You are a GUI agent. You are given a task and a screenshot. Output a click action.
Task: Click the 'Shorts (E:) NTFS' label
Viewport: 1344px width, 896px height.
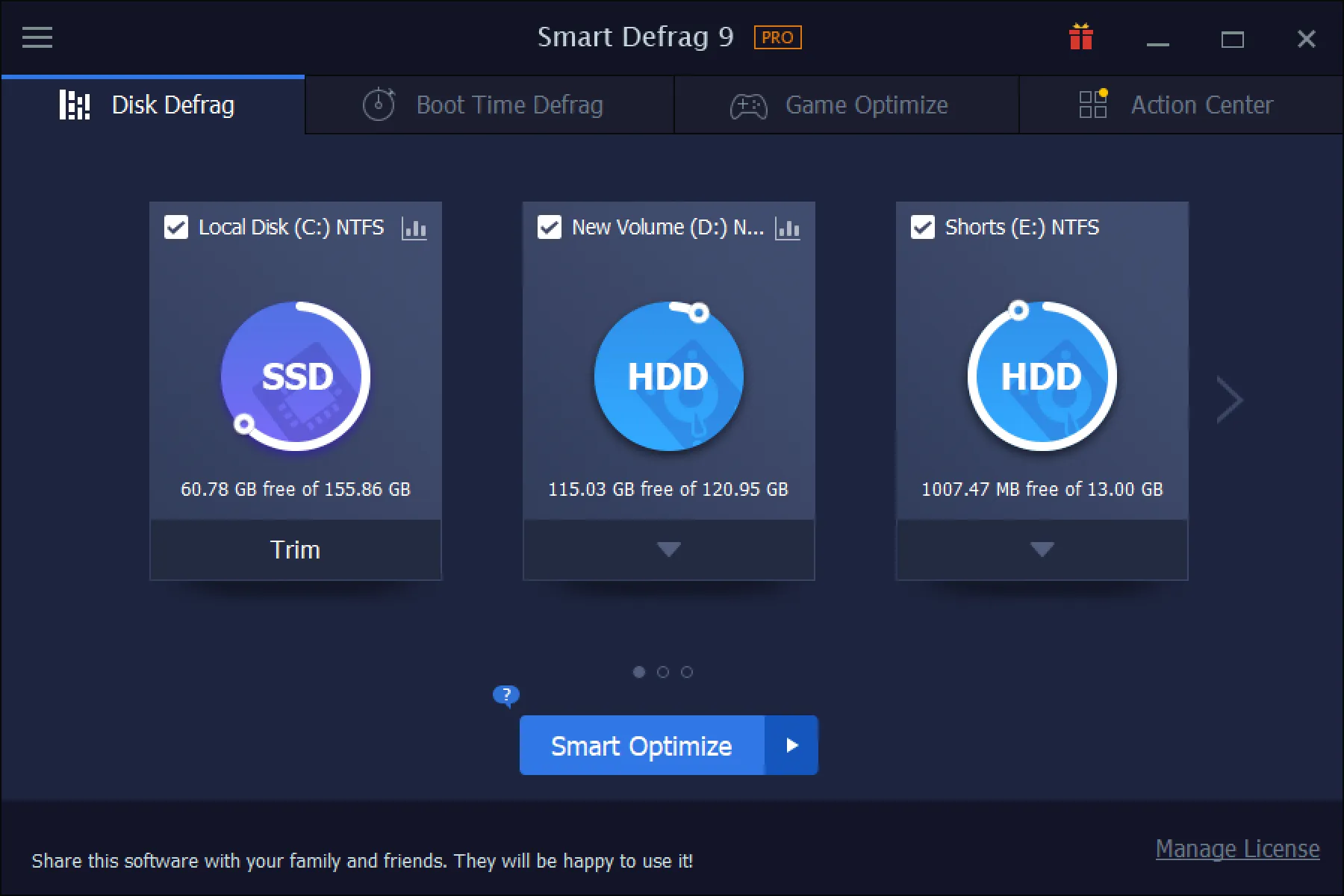[1022, 227]
